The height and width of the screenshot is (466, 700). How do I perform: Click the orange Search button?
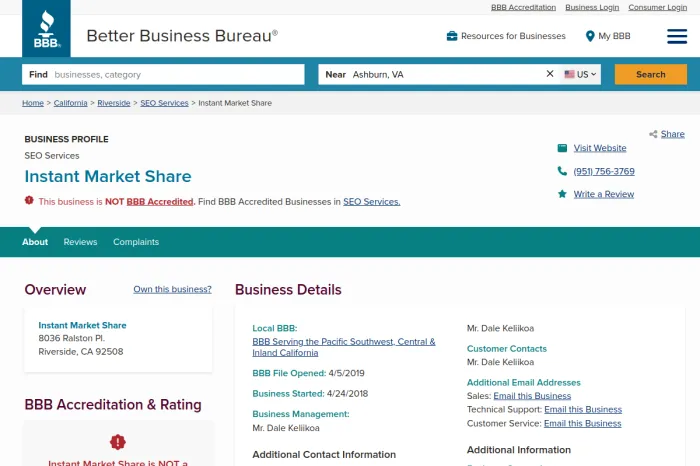click(650, 75)
